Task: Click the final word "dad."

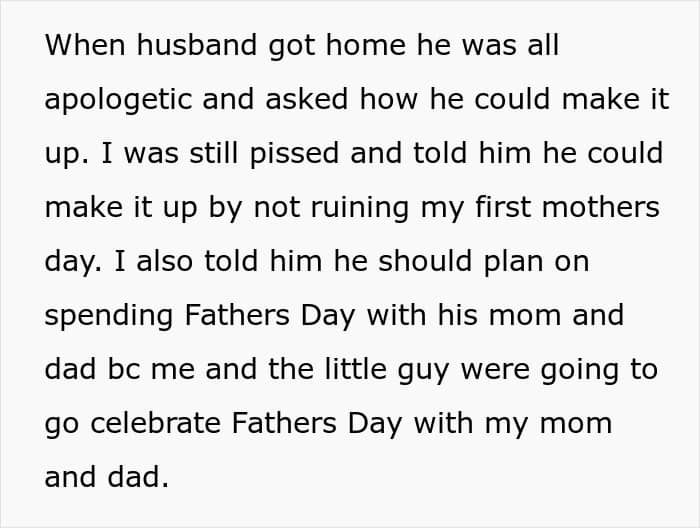Action: [138, 477]
